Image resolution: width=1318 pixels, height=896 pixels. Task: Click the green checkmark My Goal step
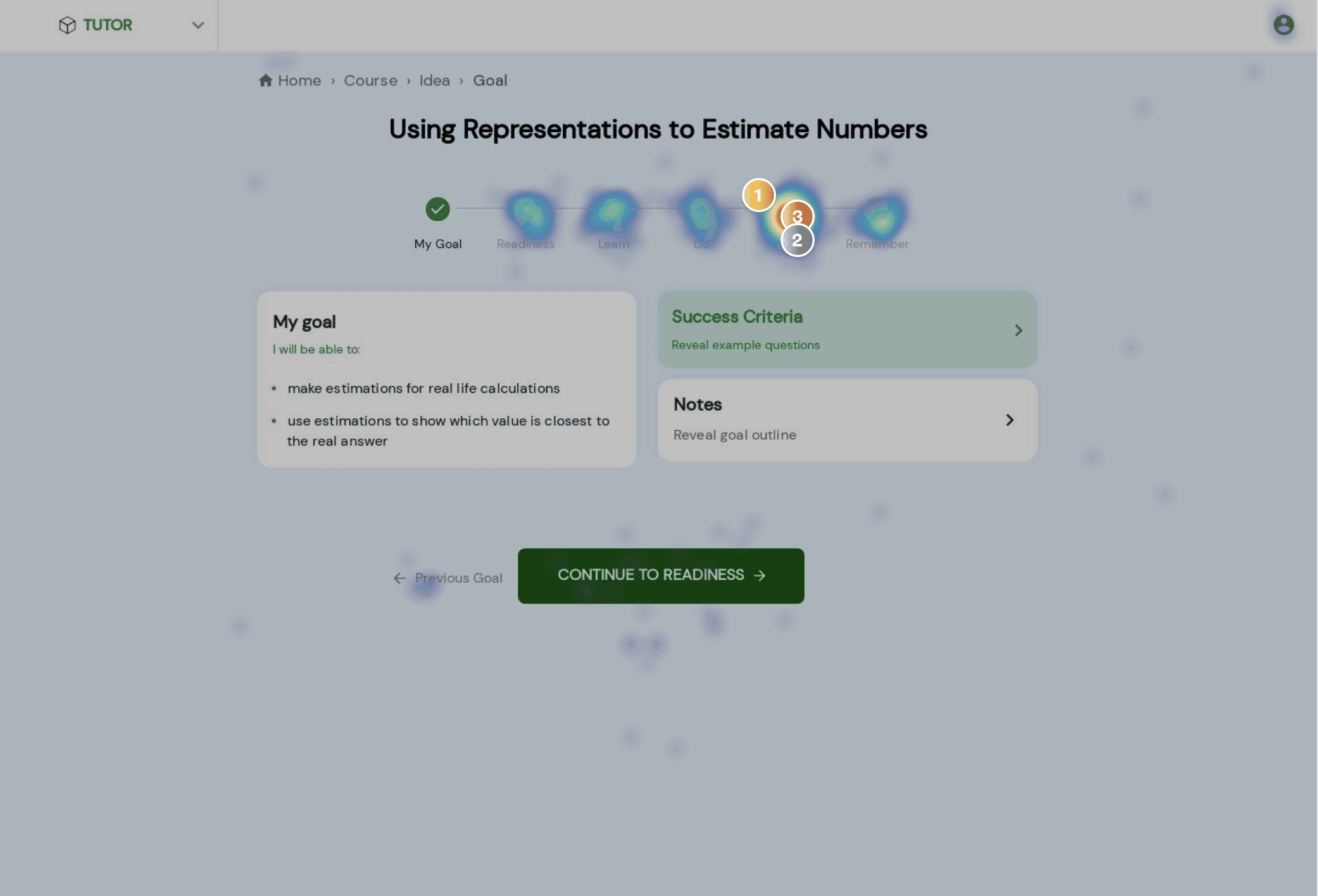point(437,209)
